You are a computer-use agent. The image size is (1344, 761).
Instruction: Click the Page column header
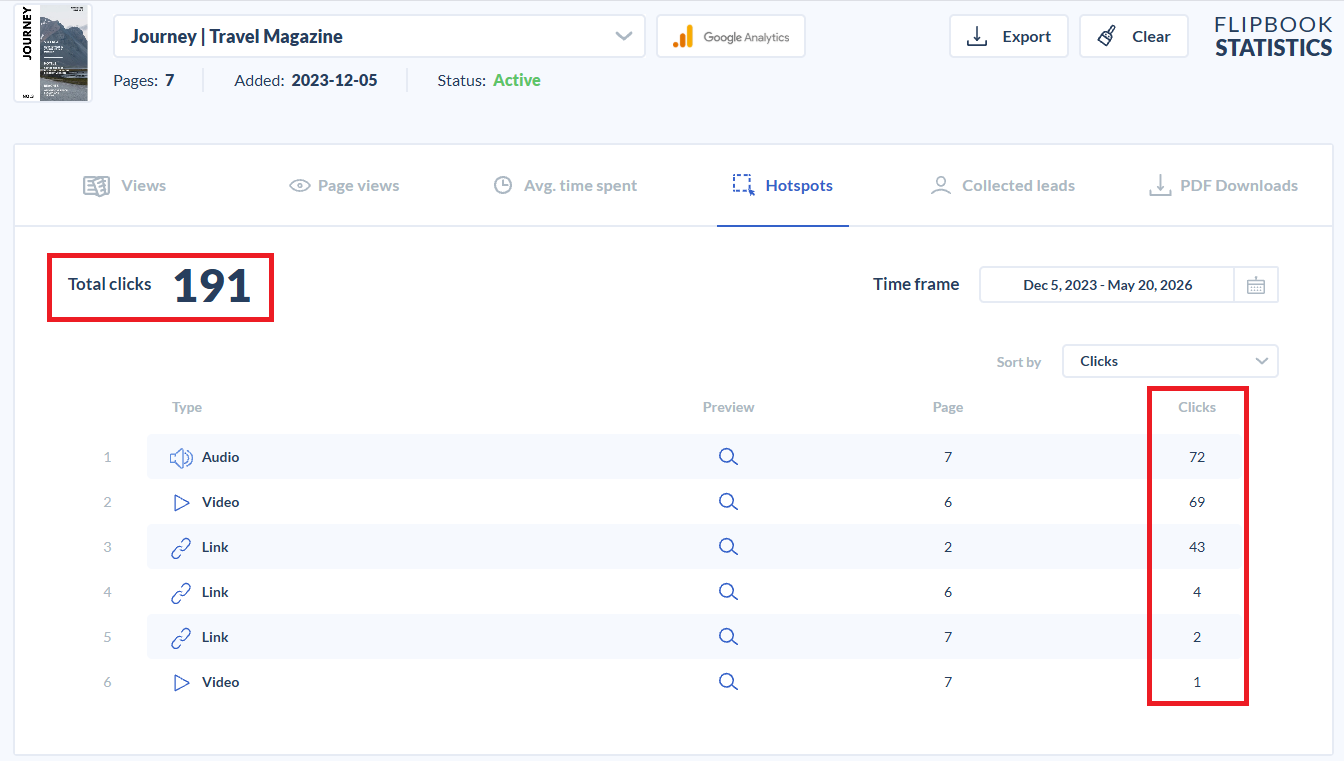[x=948, y=407]
